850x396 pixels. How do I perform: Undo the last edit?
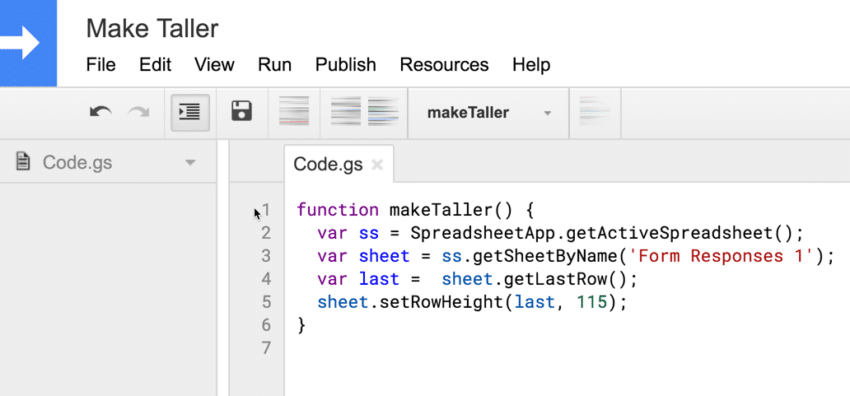point(100,112)
